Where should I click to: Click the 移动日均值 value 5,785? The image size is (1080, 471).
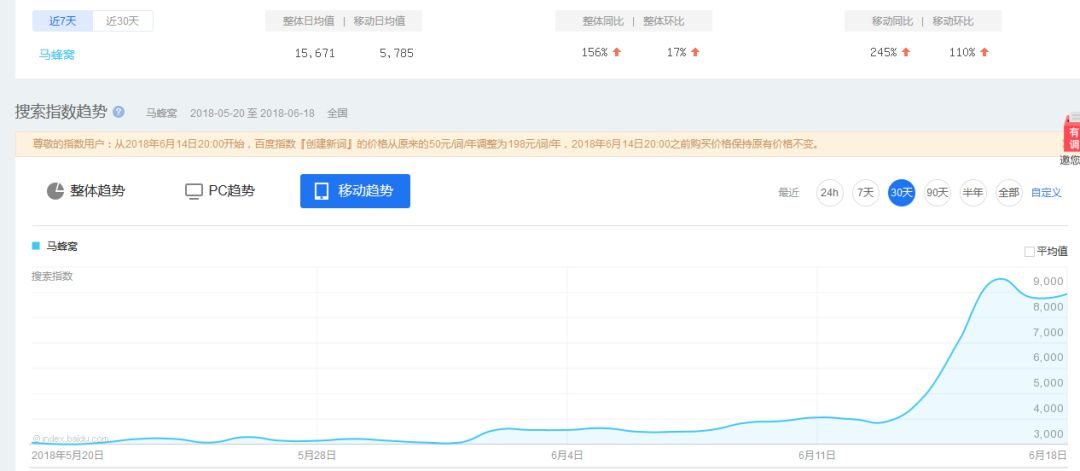tap(396, 53)
